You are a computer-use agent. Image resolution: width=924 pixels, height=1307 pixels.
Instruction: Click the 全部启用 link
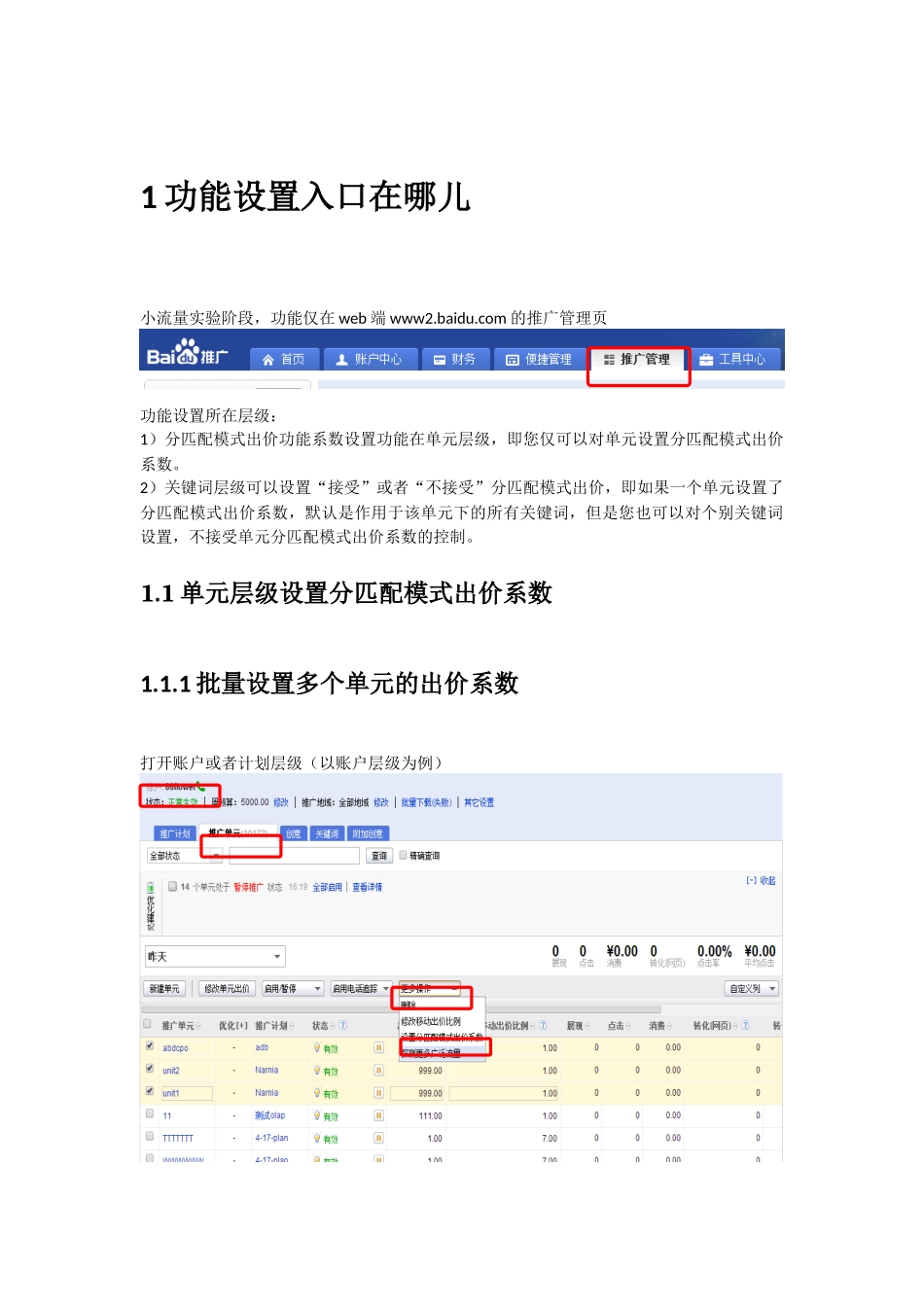point(327,887)
